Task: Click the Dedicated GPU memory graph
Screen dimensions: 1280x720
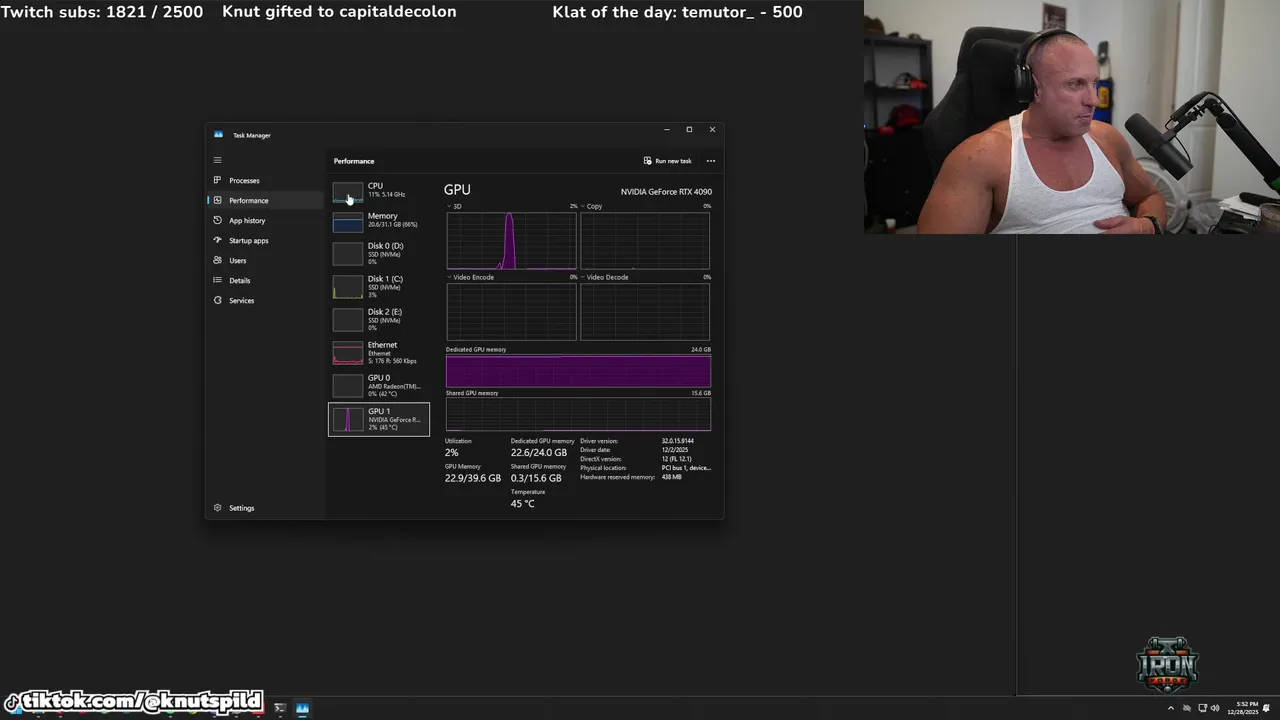Action: [578, 371]
